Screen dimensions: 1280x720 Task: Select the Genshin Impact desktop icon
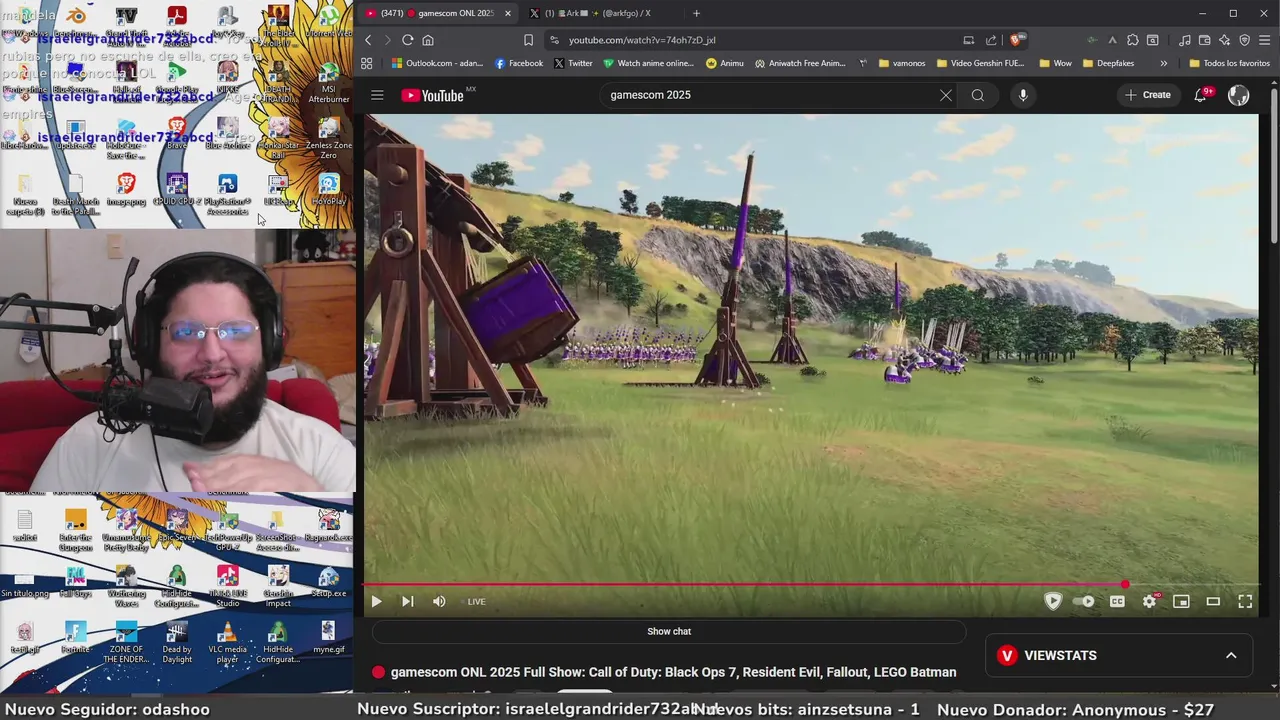[x=278, y=586]
